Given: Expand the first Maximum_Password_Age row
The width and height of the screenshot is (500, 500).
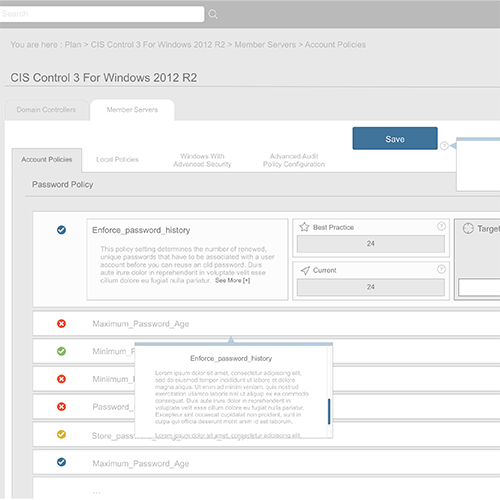Looking at the screenshot, I should pos(266,324).
